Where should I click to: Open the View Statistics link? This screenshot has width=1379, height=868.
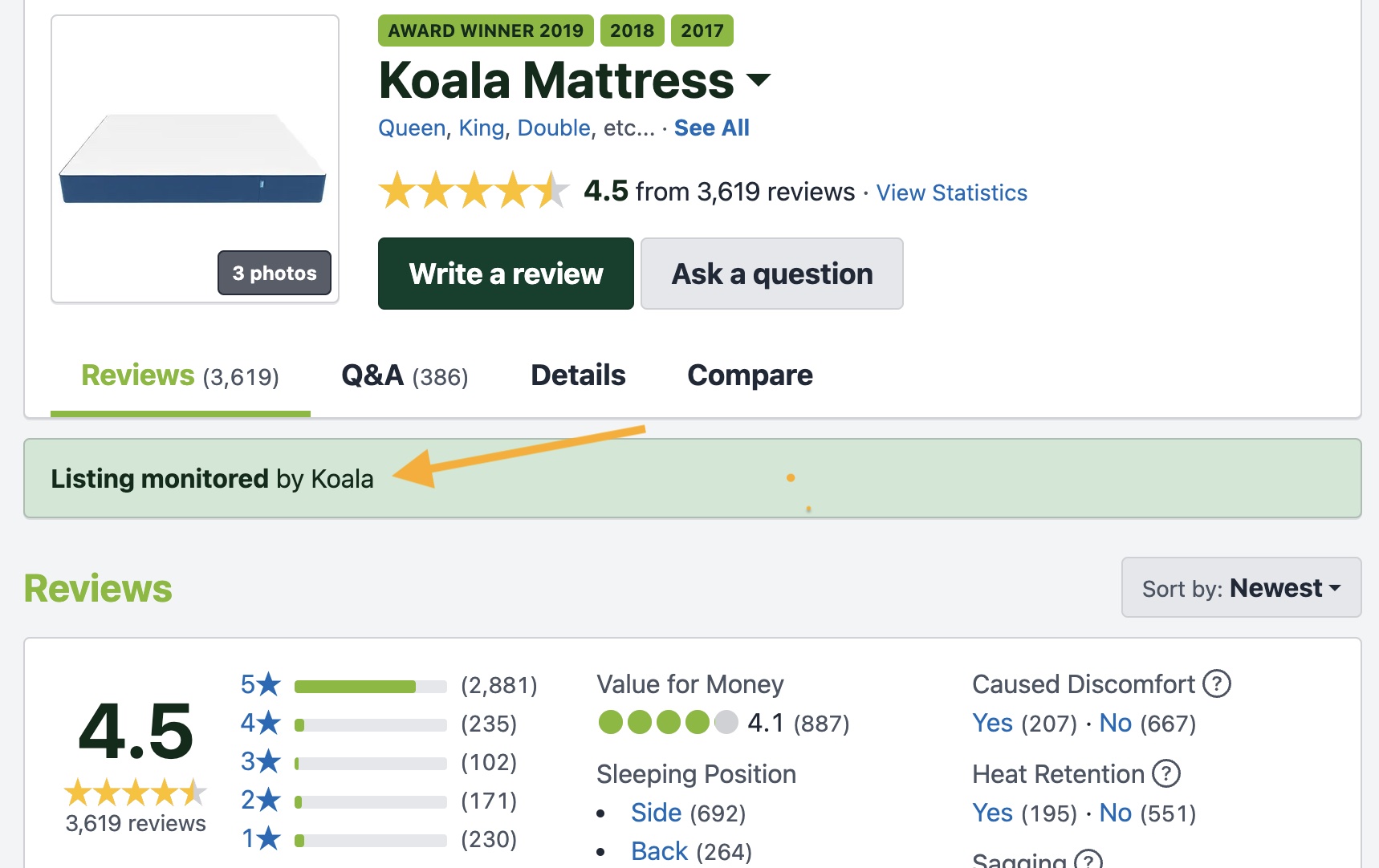tap(951, 193)
